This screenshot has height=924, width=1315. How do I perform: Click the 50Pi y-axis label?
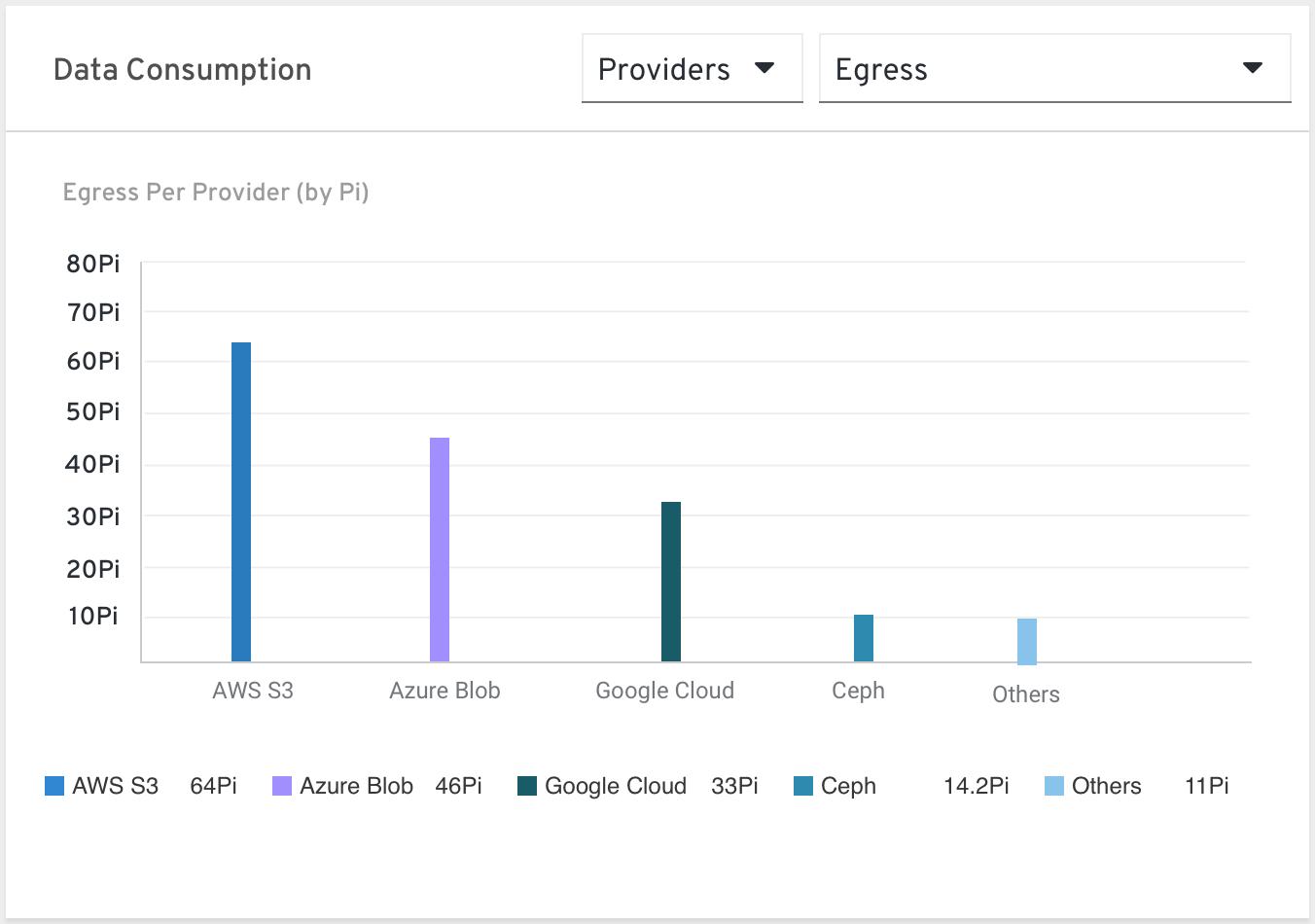pyautogui.click(x=93, y=411)
